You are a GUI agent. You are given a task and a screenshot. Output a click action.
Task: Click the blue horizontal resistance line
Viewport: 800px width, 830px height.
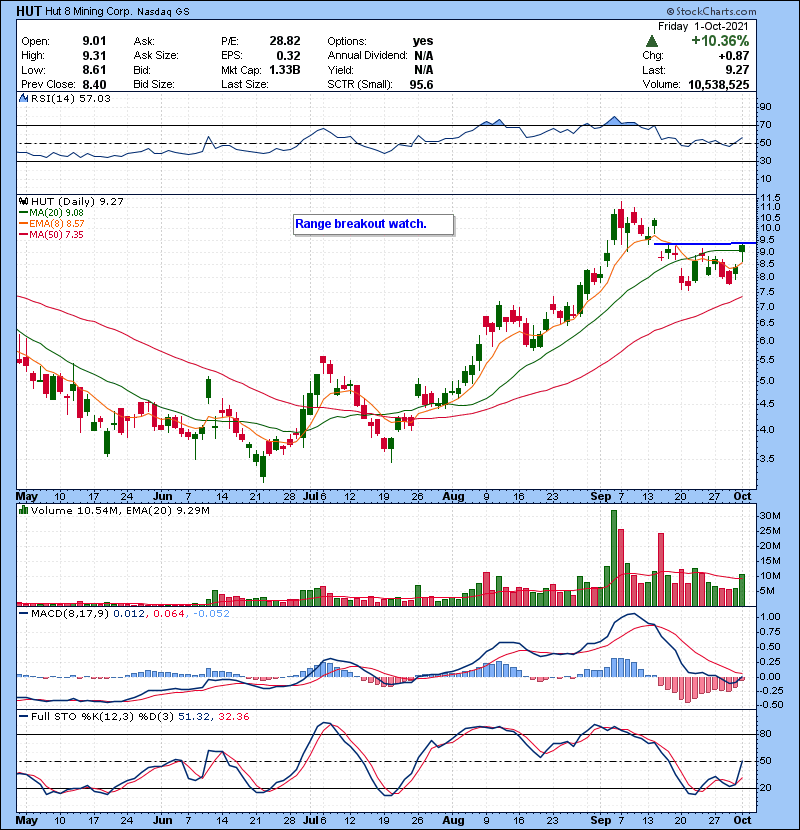click(x=704, y=243)
